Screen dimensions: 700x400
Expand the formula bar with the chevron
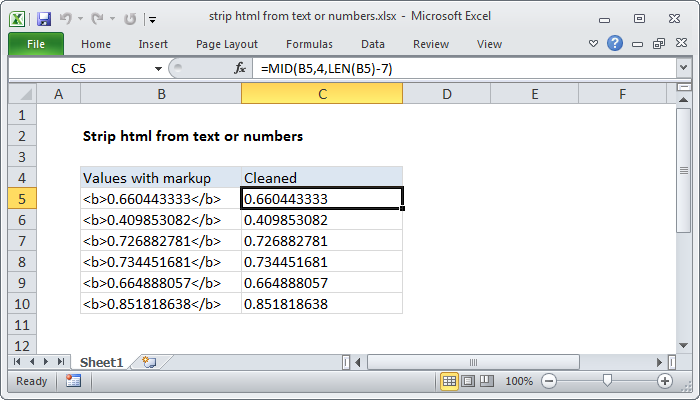click(683, 68)
